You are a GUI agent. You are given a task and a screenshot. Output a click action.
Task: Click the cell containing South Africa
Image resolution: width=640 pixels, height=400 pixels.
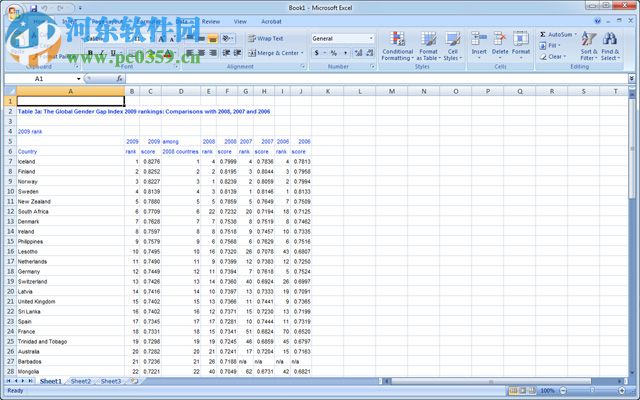click(70, 211)
